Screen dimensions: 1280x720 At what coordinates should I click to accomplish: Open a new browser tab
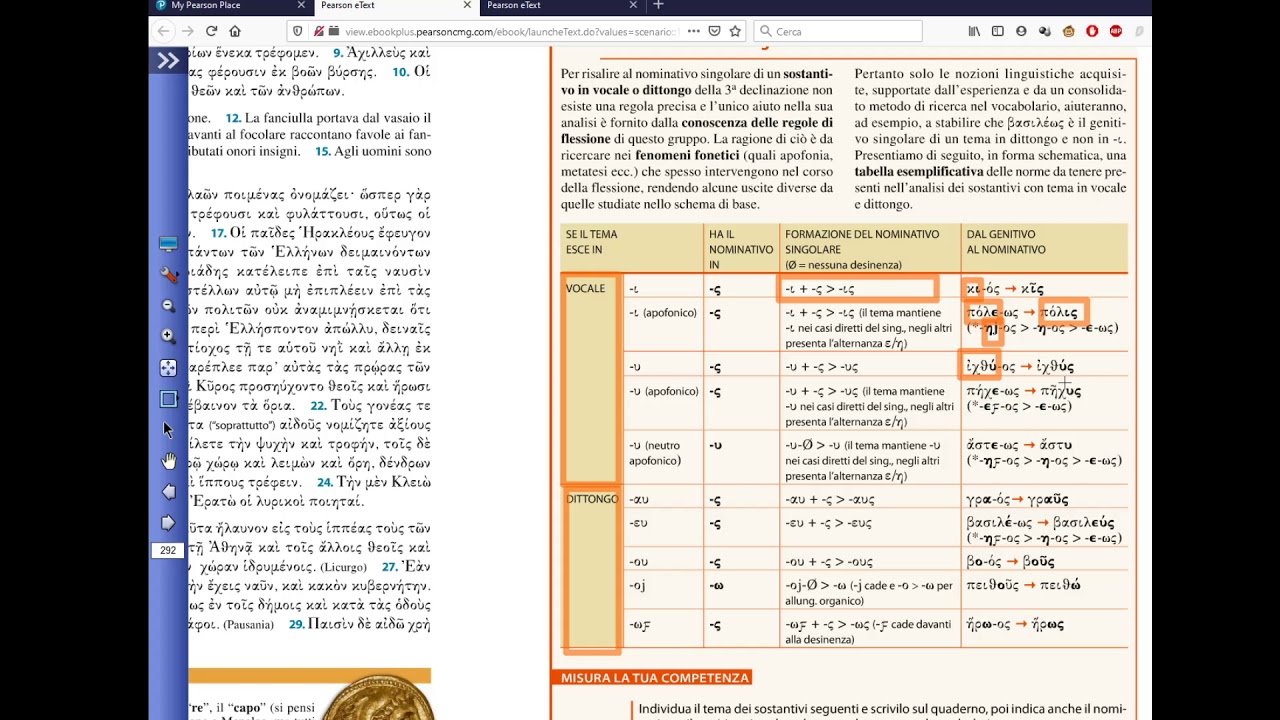(x=658, y=5)
